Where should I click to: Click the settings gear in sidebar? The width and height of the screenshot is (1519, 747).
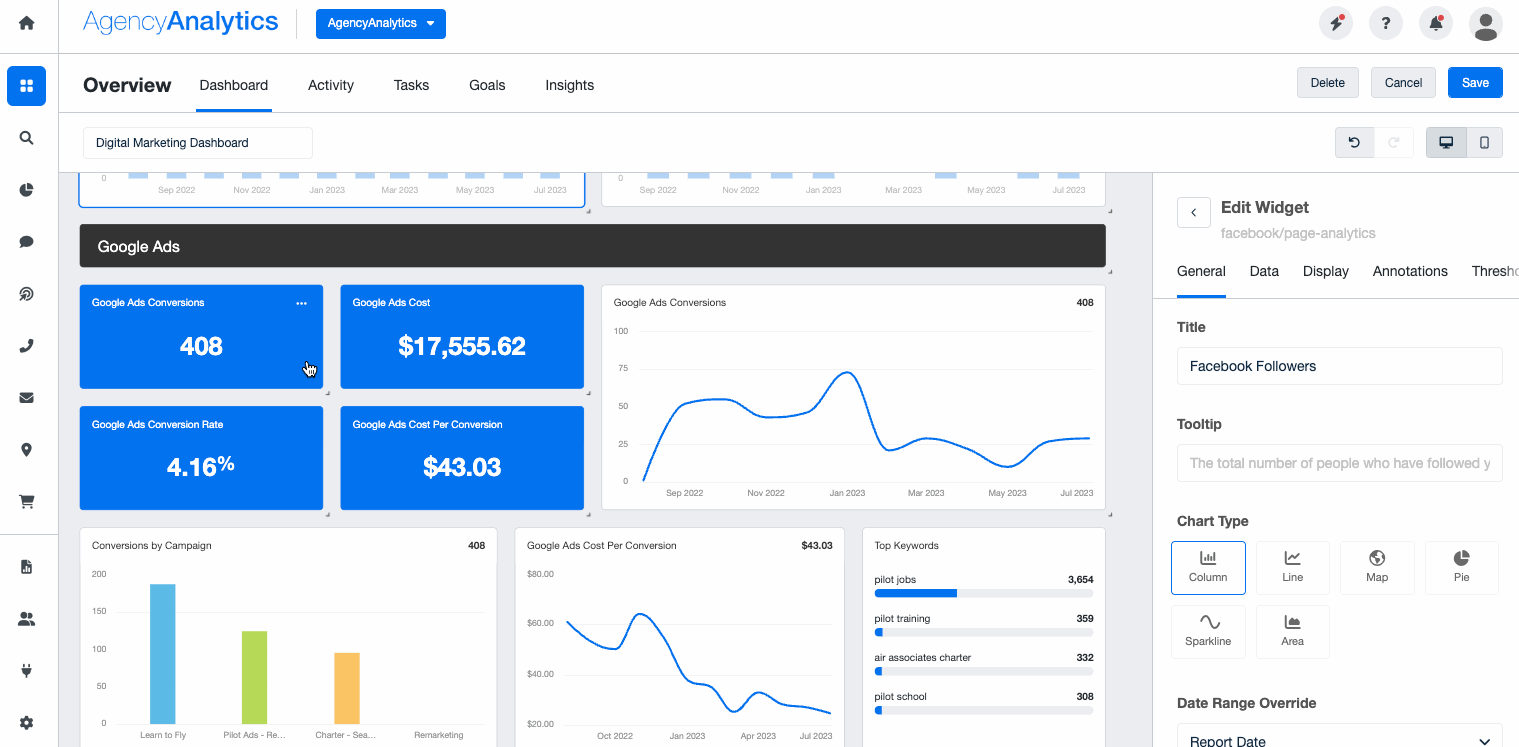tap(27, 723)
